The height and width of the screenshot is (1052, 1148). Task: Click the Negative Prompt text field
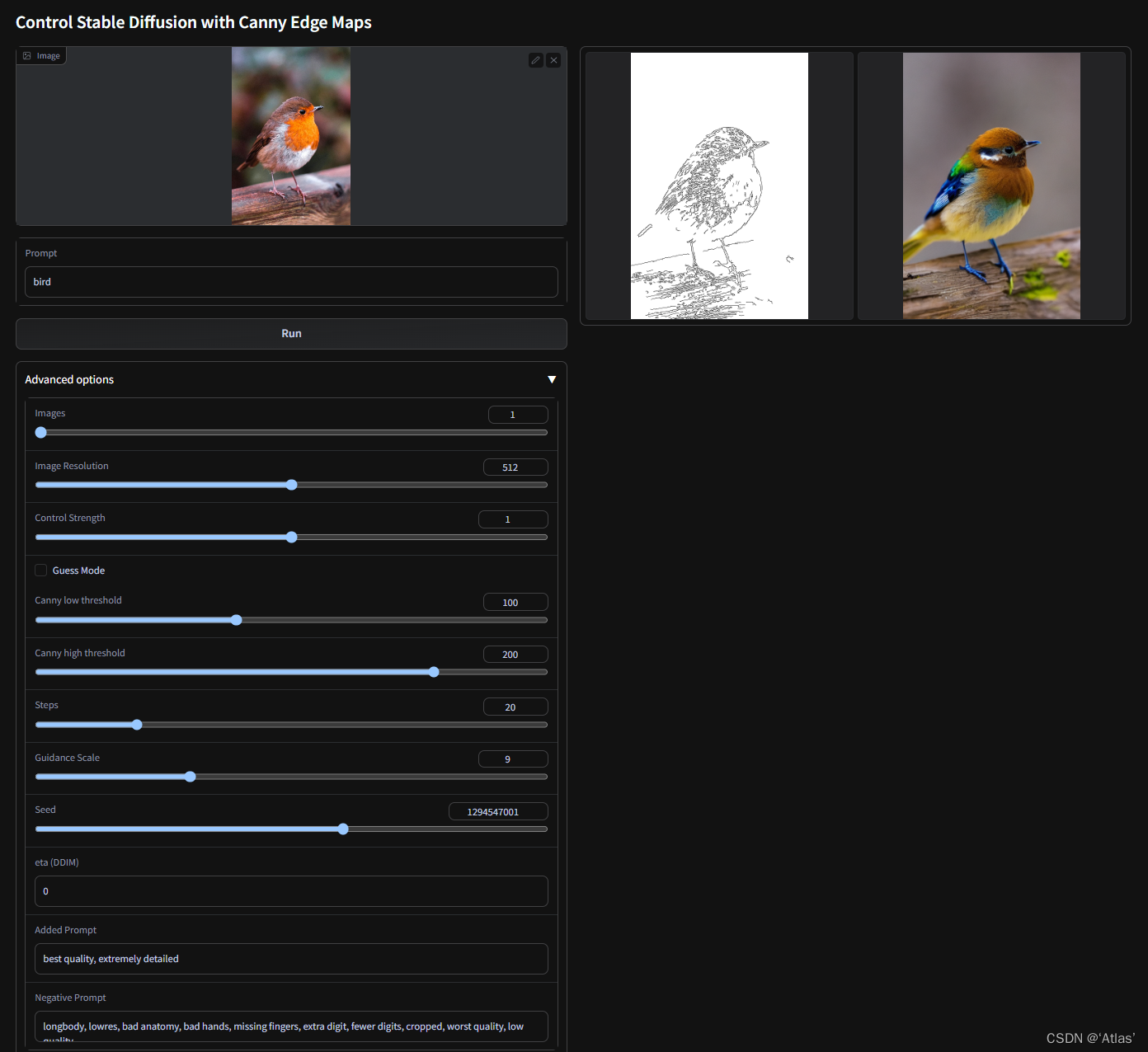pyautogui.click(x=291, y=1026)
